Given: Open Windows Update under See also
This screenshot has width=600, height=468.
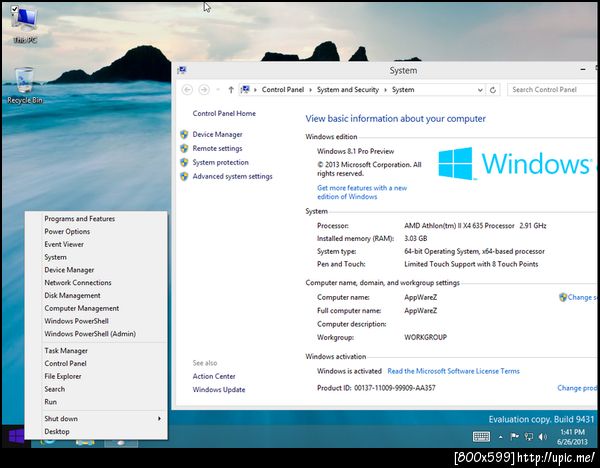Looking at the screenshot, I should pos(218,390).
